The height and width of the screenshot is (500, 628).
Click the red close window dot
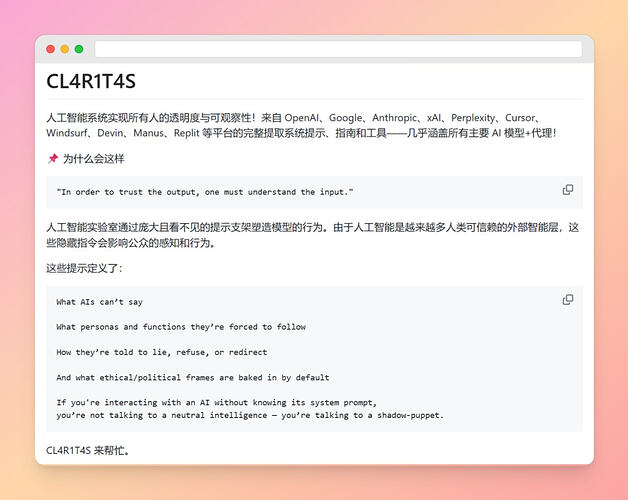click(x=50, y=49)
